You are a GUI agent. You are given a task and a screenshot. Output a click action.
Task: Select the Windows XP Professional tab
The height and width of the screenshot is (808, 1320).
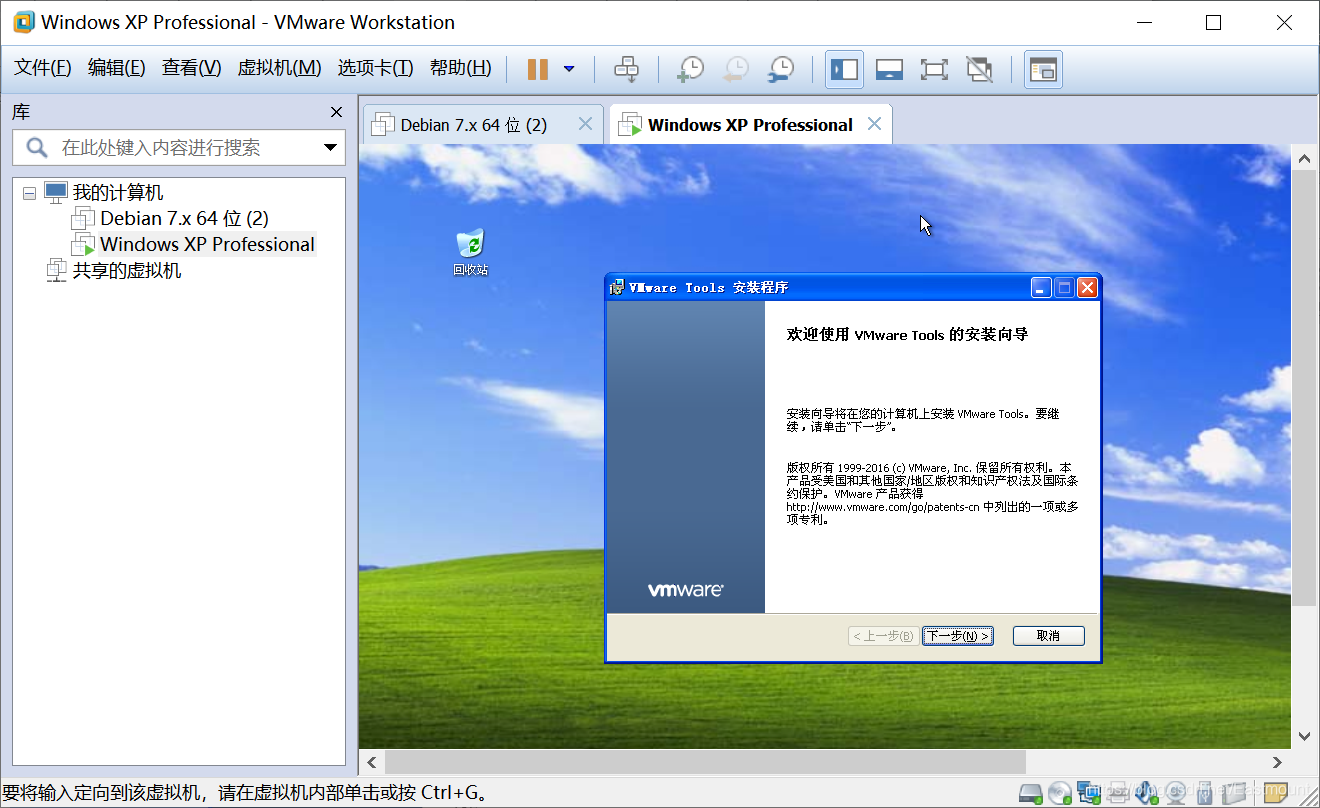click(x=750, y=125)
